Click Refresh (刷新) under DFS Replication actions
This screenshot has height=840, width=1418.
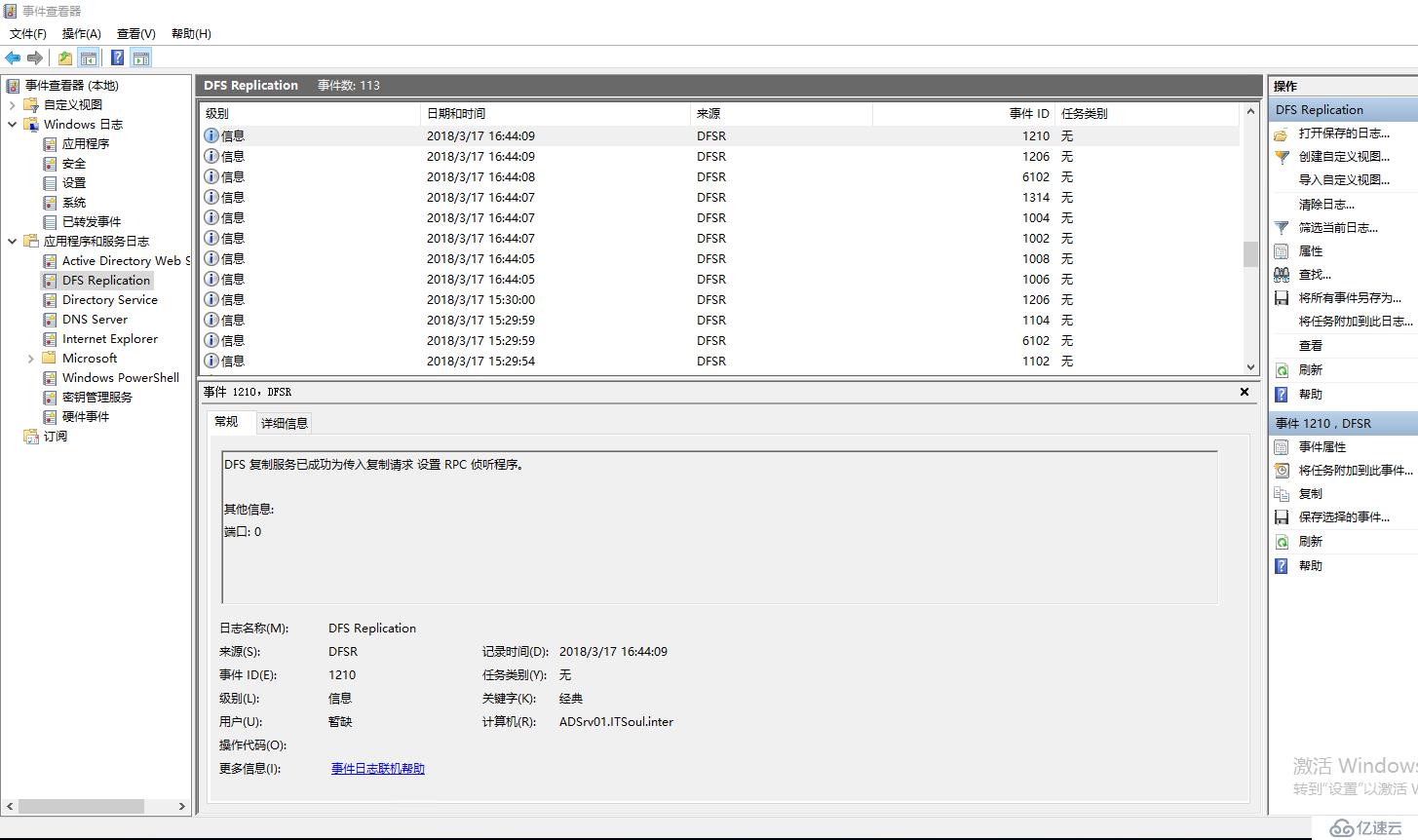pyautogui.click(x=1311, y=370)
